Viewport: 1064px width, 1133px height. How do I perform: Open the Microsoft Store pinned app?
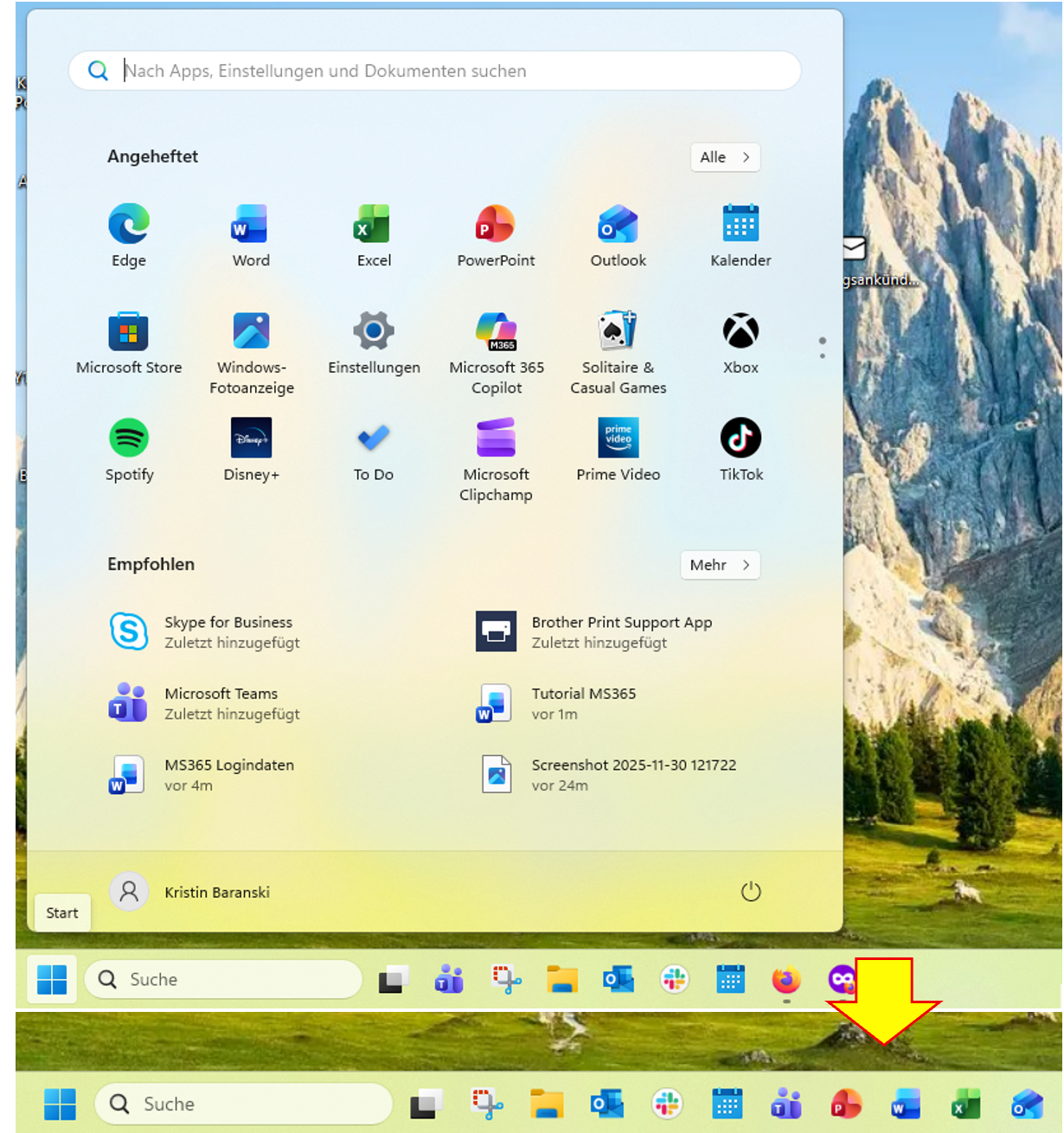click(129, 331)
